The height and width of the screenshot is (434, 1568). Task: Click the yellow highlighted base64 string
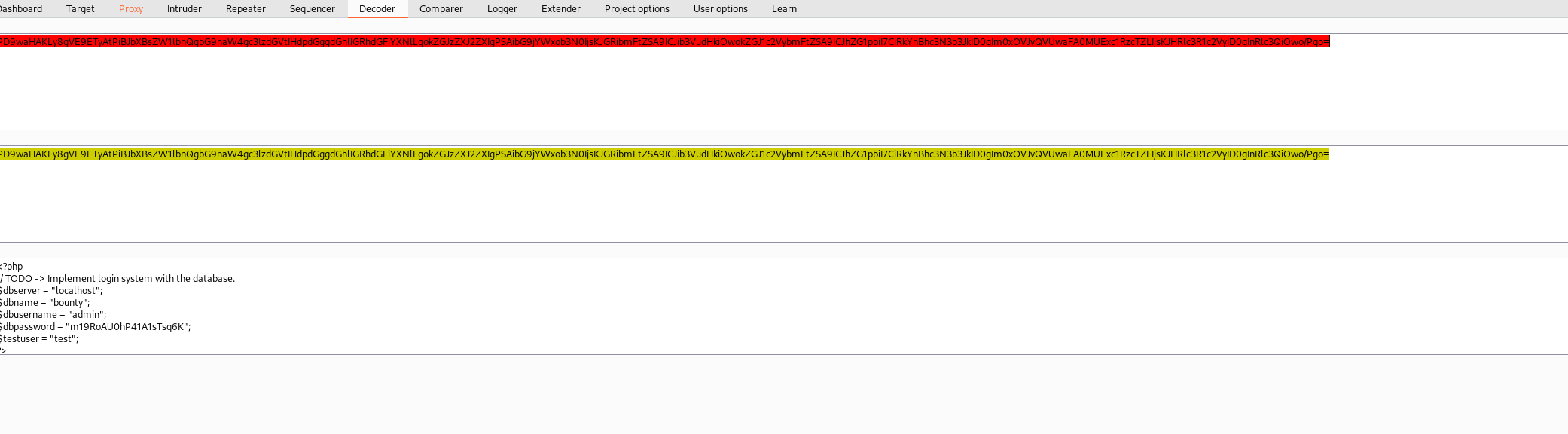pyautogui.click(x=663, y=154)
